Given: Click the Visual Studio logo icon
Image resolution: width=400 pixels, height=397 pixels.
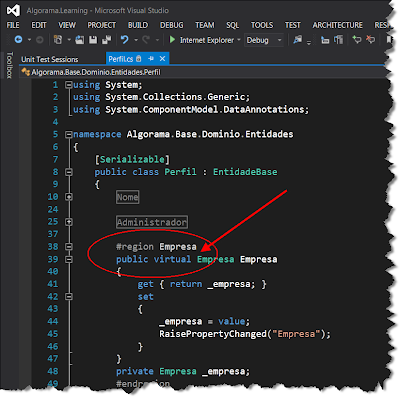Looking at the screenshot, I should pyautogui.click(x=13, y=11).
